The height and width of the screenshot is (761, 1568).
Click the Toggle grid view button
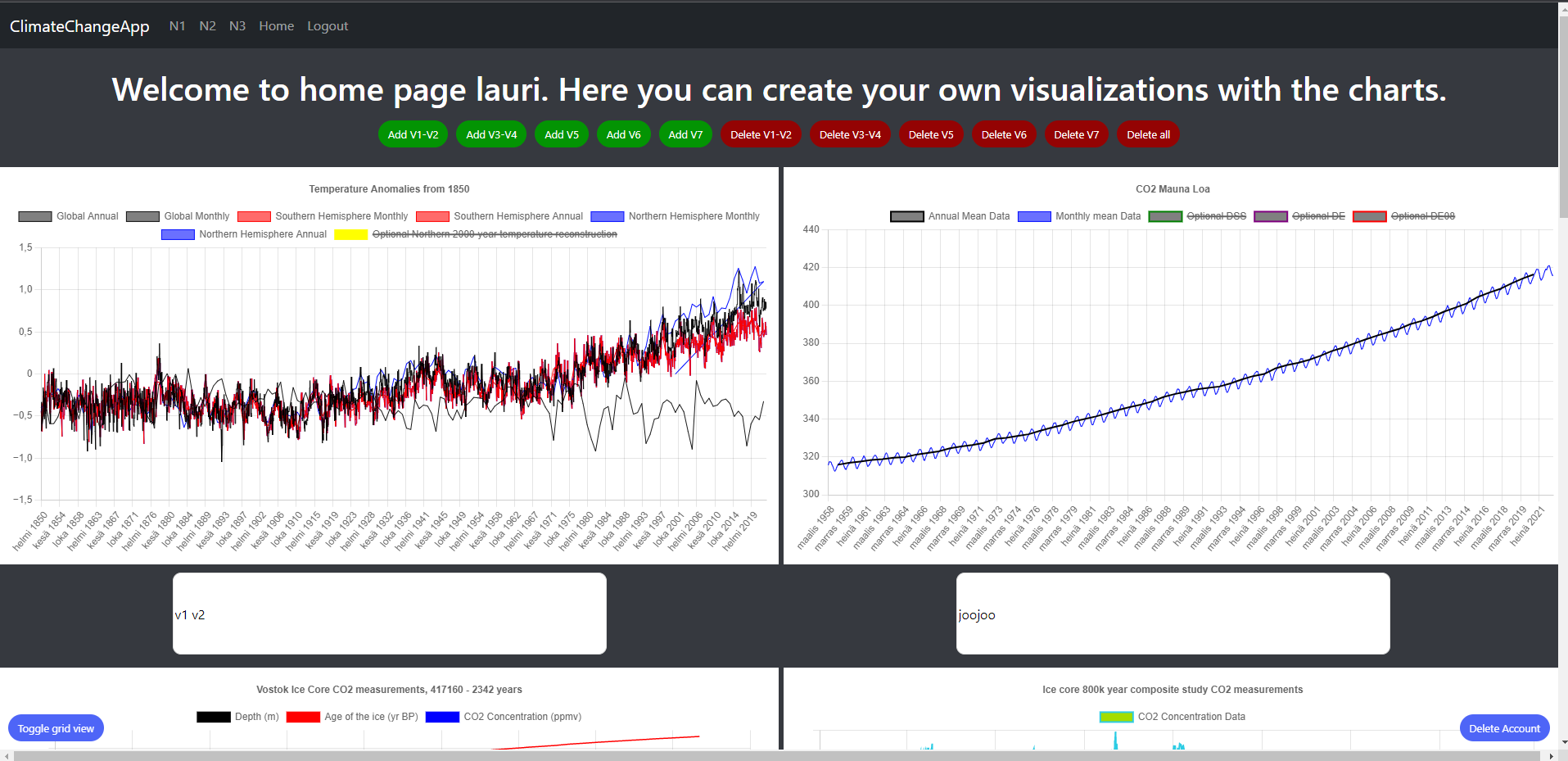coord(56,728)
